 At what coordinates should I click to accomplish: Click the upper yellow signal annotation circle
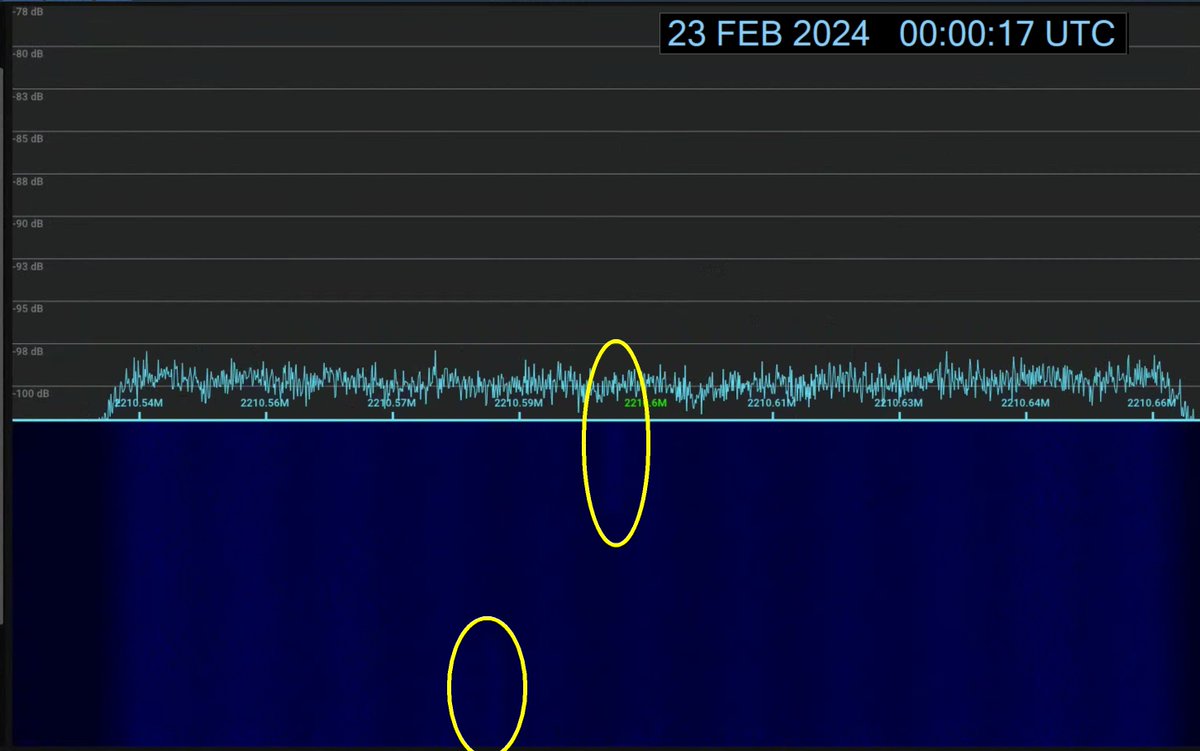pyautogui.click(x=616, y=443)
